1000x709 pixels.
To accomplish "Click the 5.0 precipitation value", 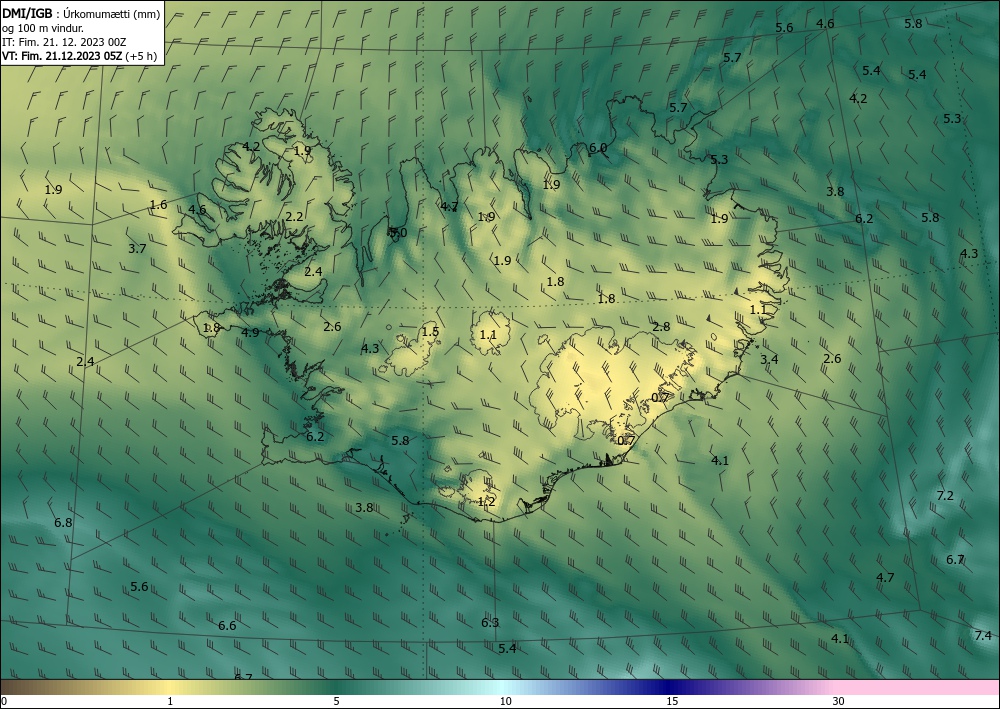I will (398, 233).
